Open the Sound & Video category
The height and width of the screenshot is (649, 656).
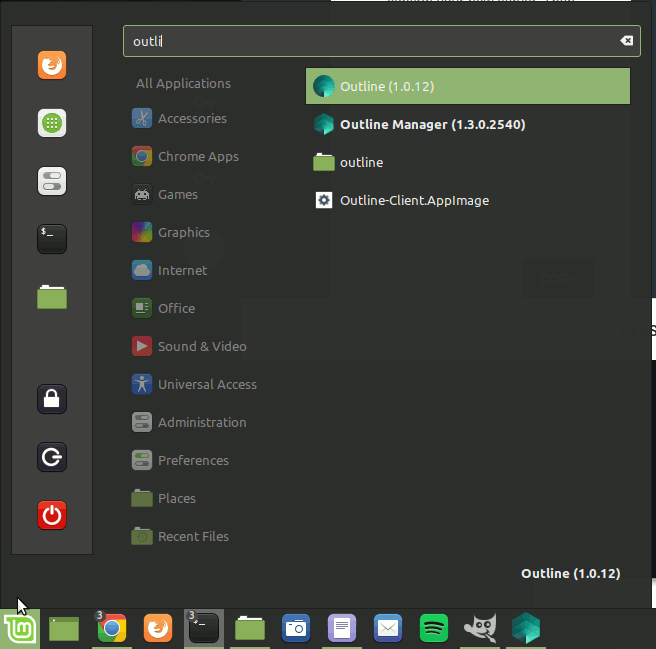[x=189, y=346]
